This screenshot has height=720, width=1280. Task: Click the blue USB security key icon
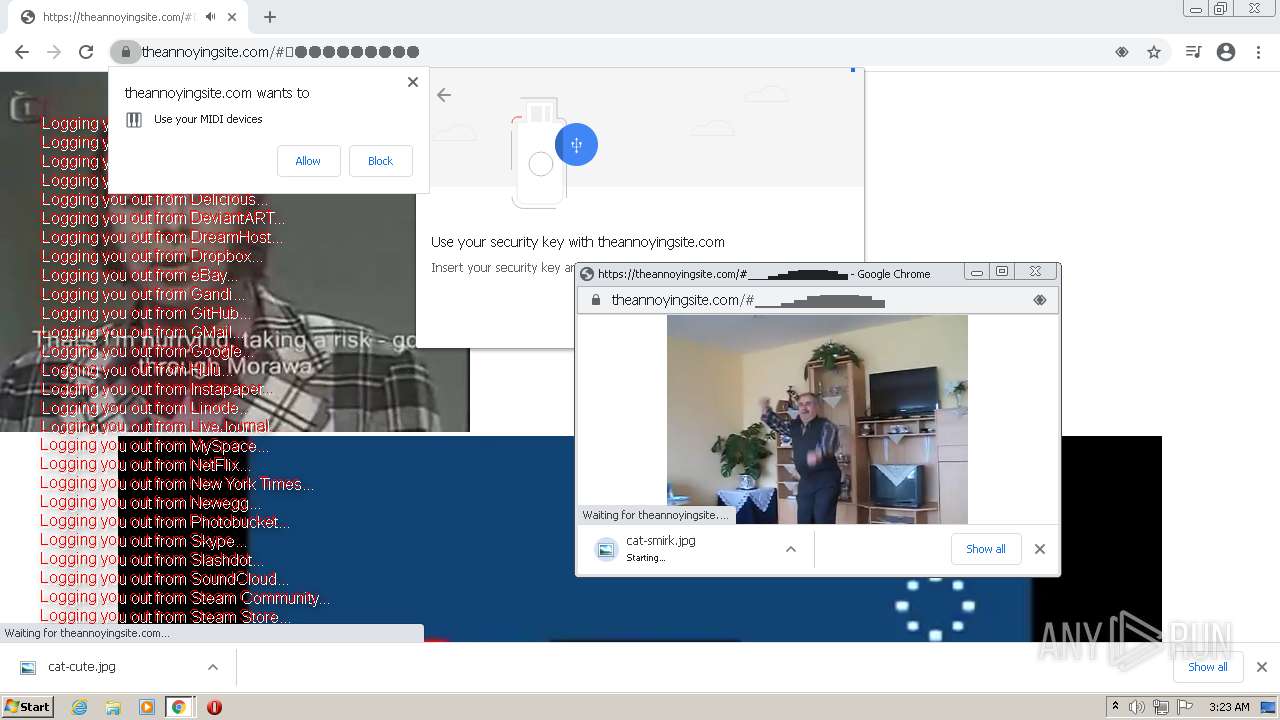(576, 145)
